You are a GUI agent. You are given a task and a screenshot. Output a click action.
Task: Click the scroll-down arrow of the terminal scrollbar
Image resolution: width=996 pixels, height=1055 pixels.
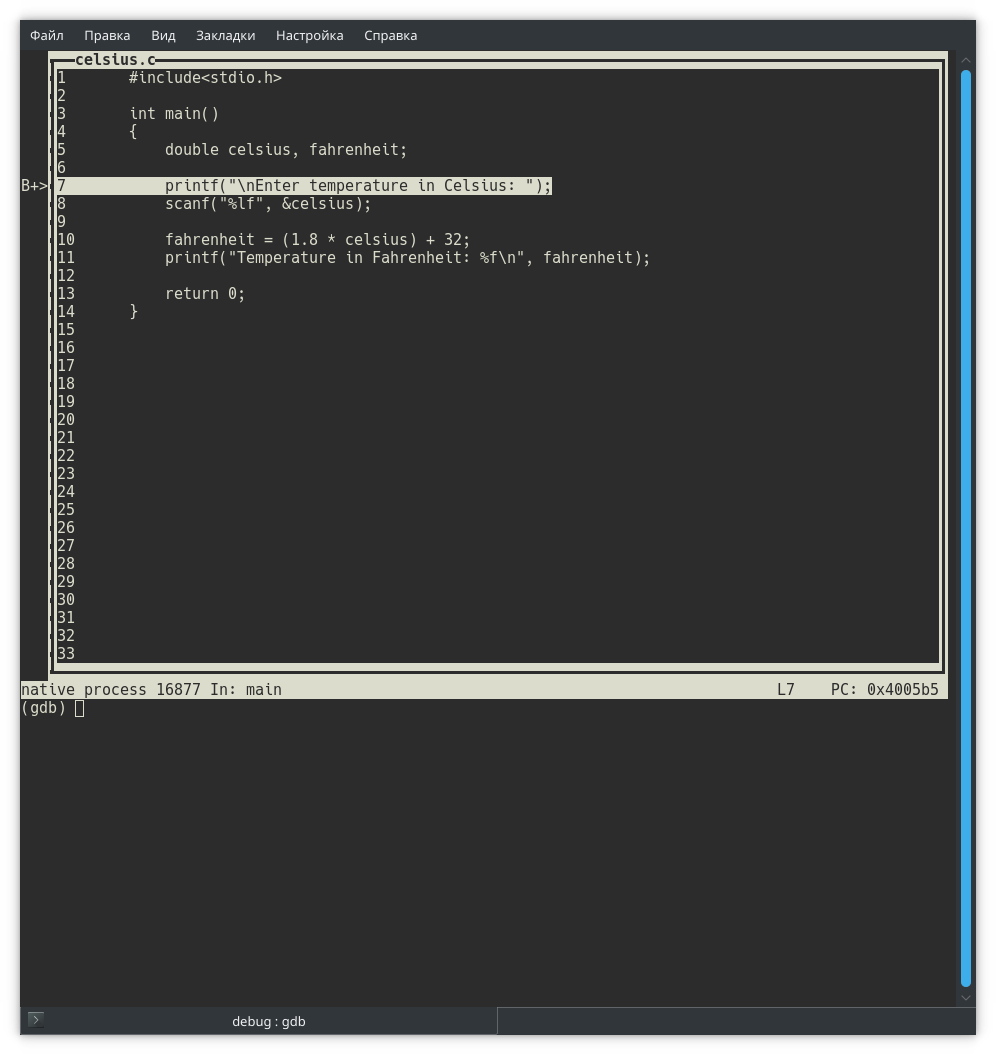pyautogui.click(x=966, y=997)
